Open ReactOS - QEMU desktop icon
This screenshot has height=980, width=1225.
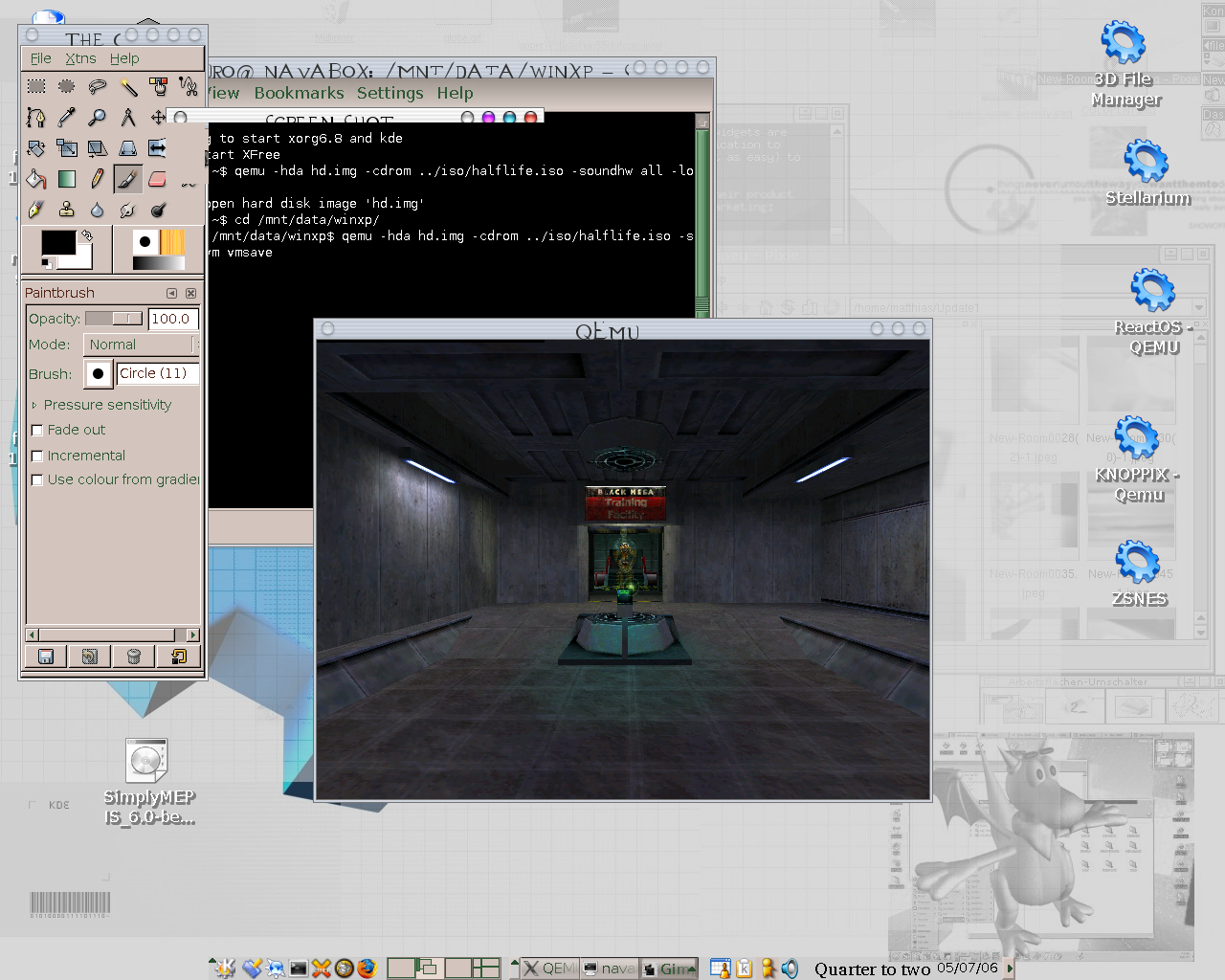1153,312
